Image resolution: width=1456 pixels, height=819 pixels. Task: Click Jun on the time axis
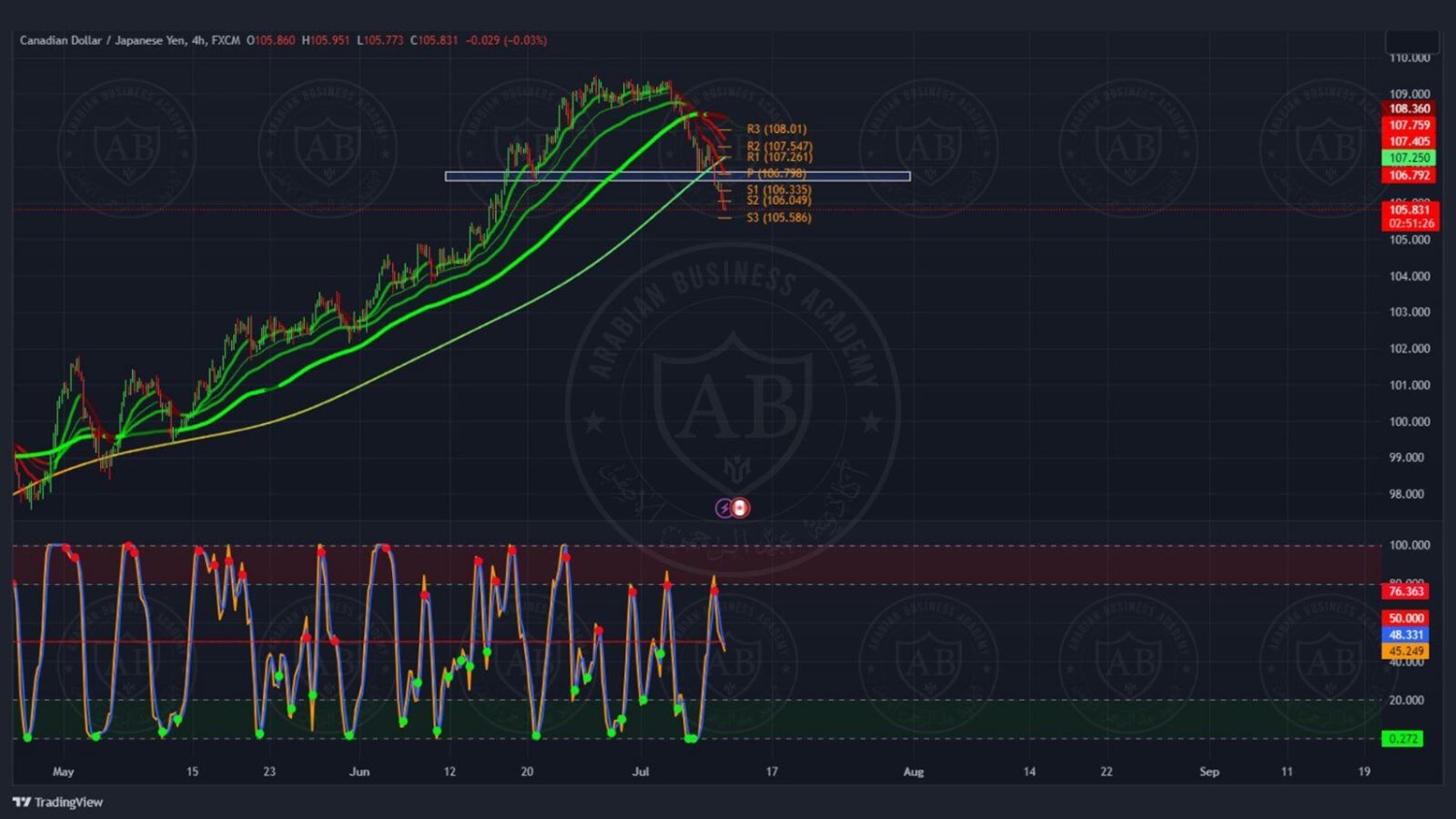tap(359, 772)
